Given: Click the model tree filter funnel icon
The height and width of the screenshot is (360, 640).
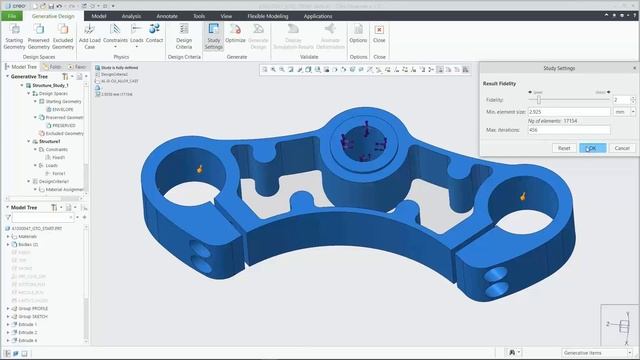Looking at the screenshot, I should (8, 217).
